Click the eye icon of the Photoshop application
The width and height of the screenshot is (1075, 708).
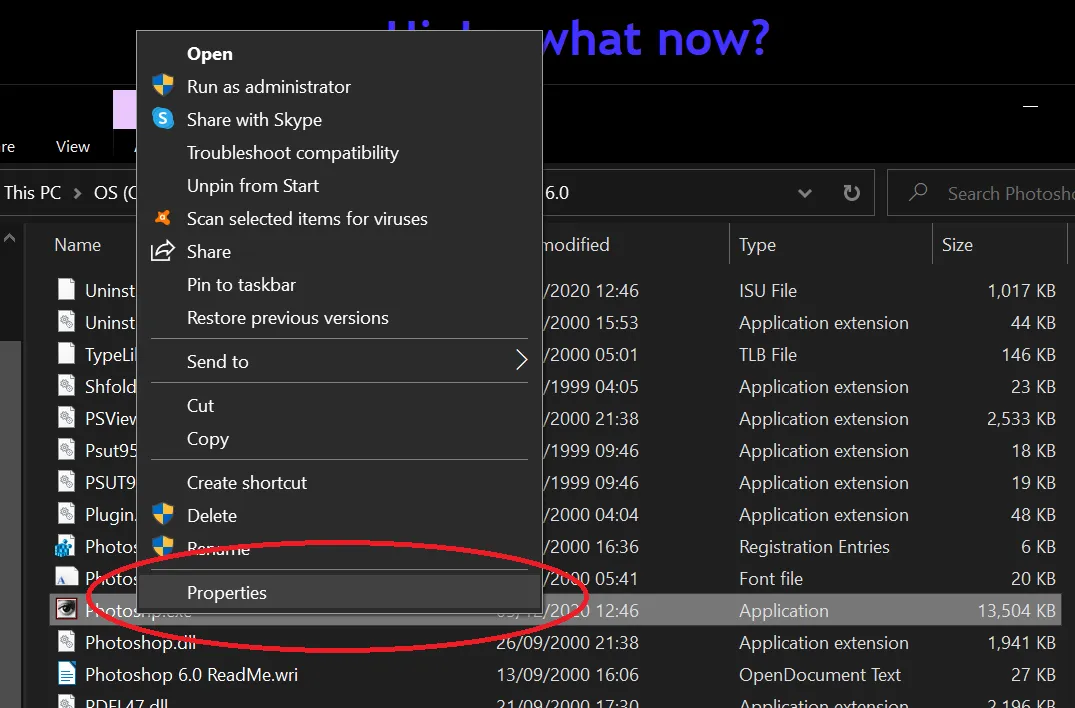click(x=66, y=610)
